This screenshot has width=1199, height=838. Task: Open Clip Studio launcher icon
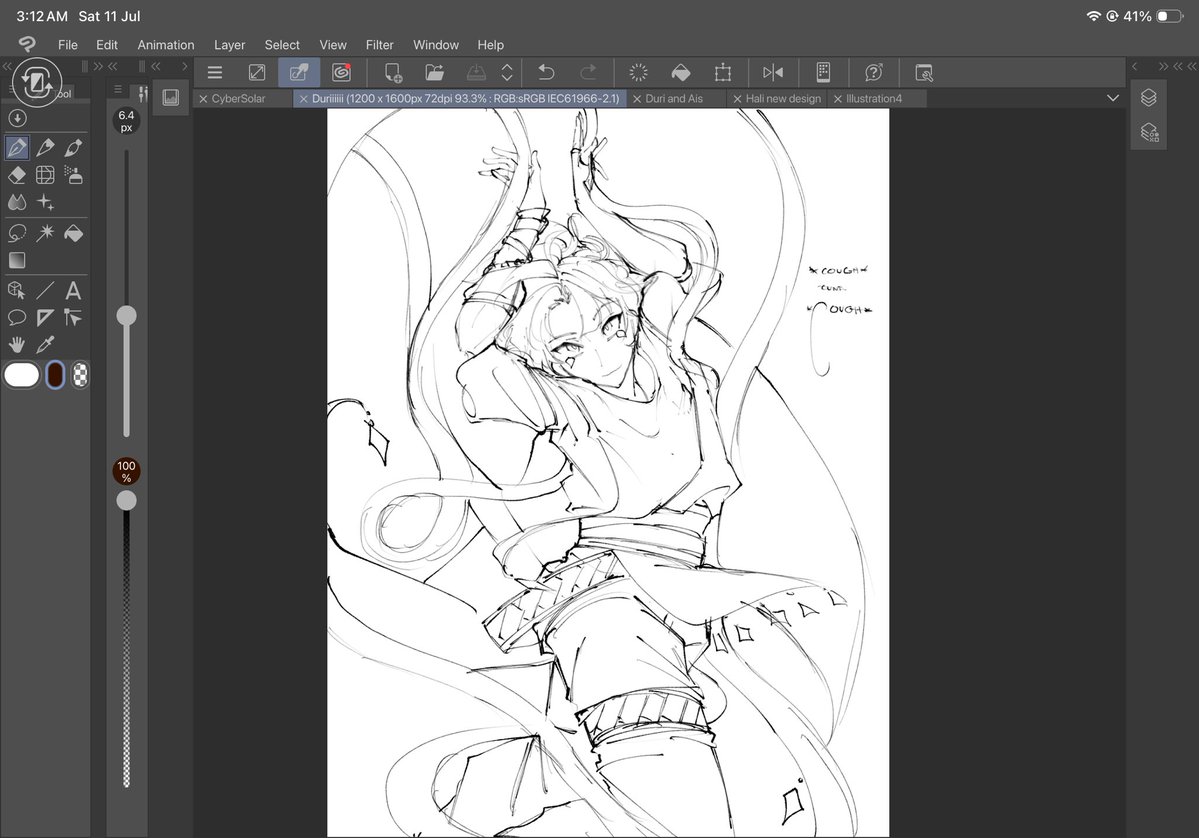coord(341,73)
